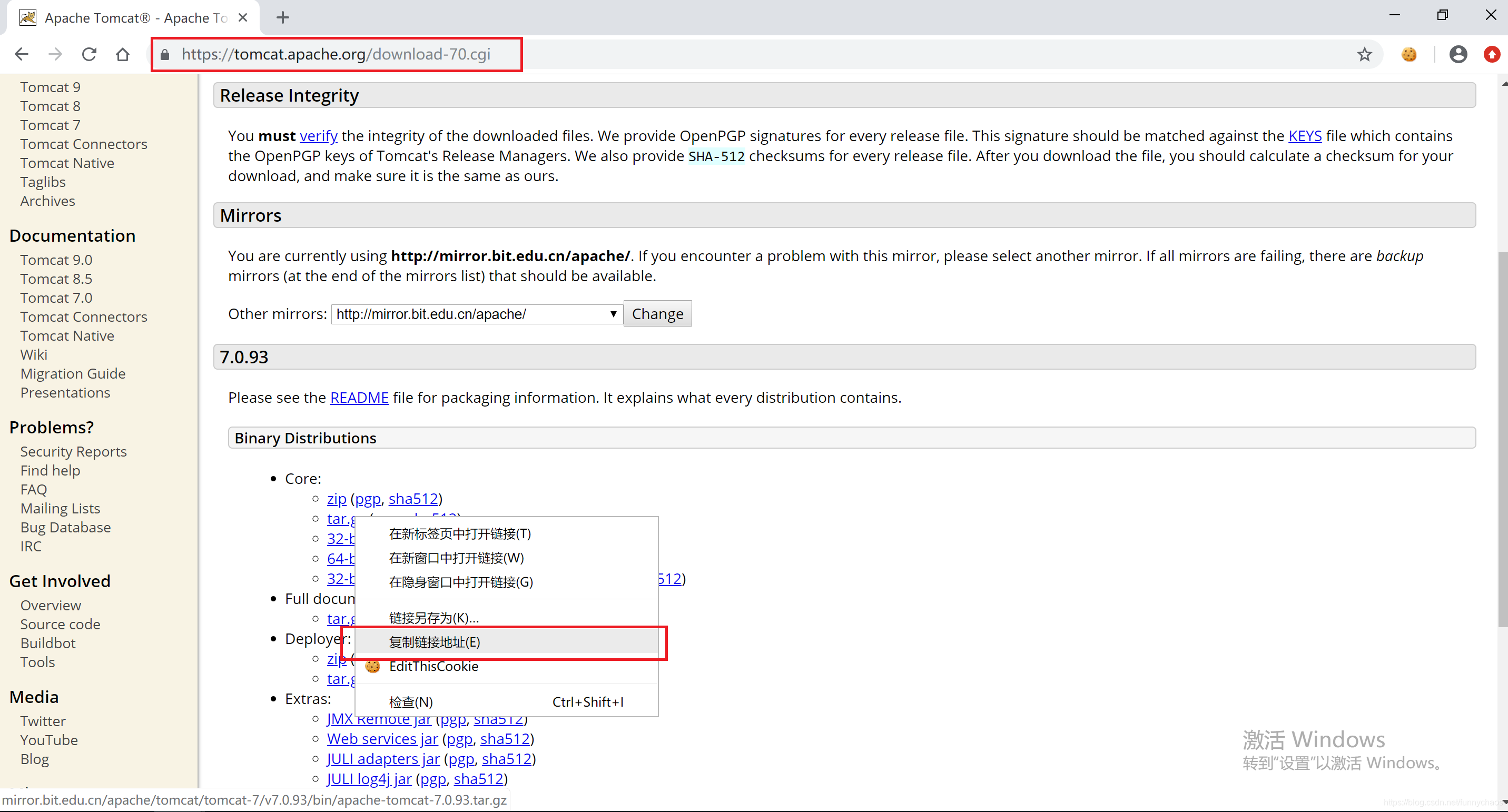The width and height of the screenshot is (1508, 812).
Task: Open Tomcat 9 in sidebar downloads
Action: tap(51, 87)
